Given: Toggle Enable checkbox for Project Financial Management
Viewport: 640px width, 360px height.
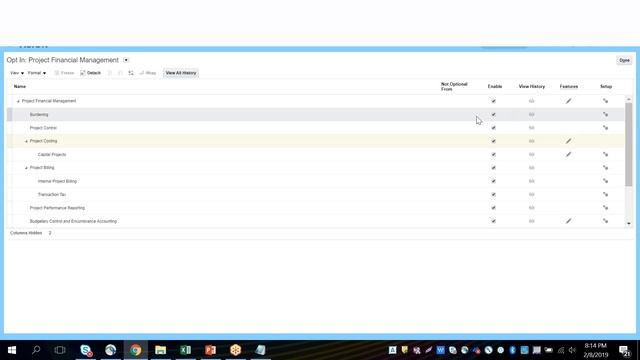Looking at the screenshot, I should tap(493, 101).
